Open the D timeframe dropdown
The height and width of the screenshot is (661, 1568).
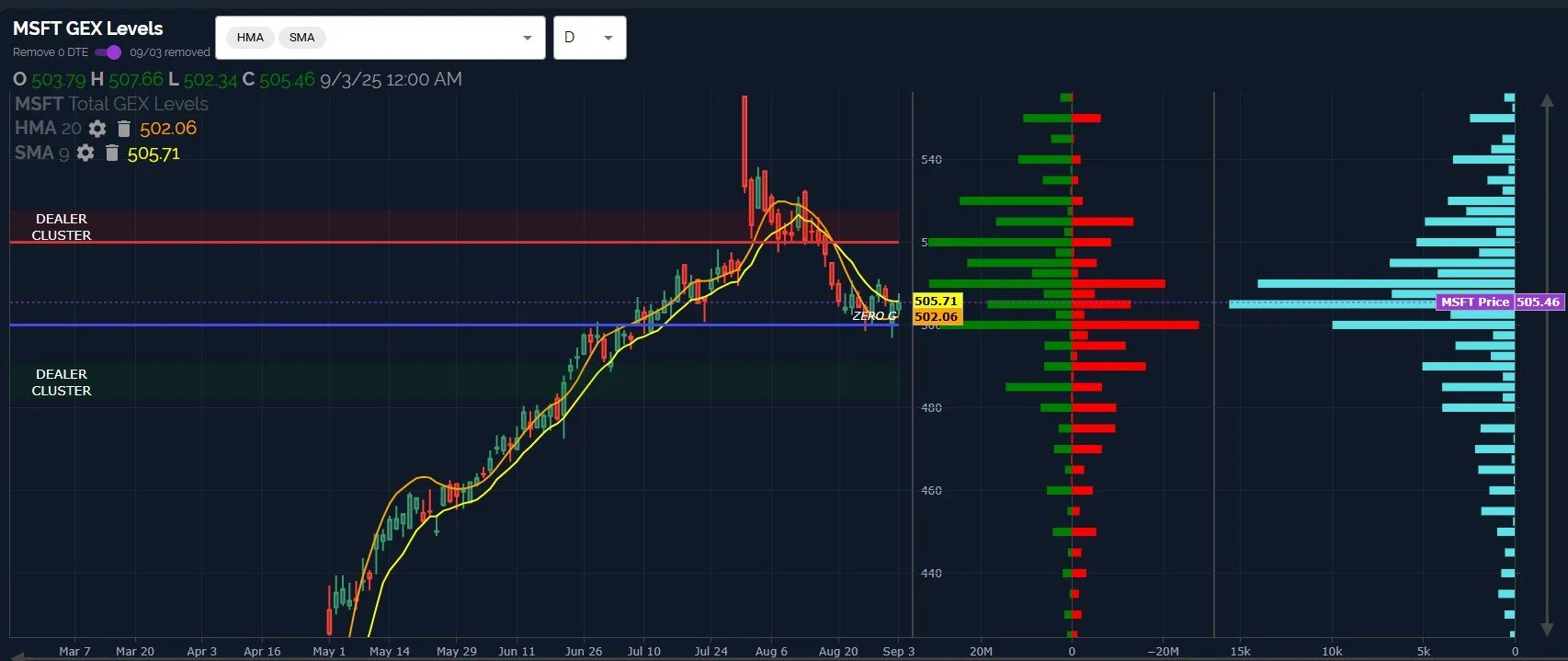[590, 38]
